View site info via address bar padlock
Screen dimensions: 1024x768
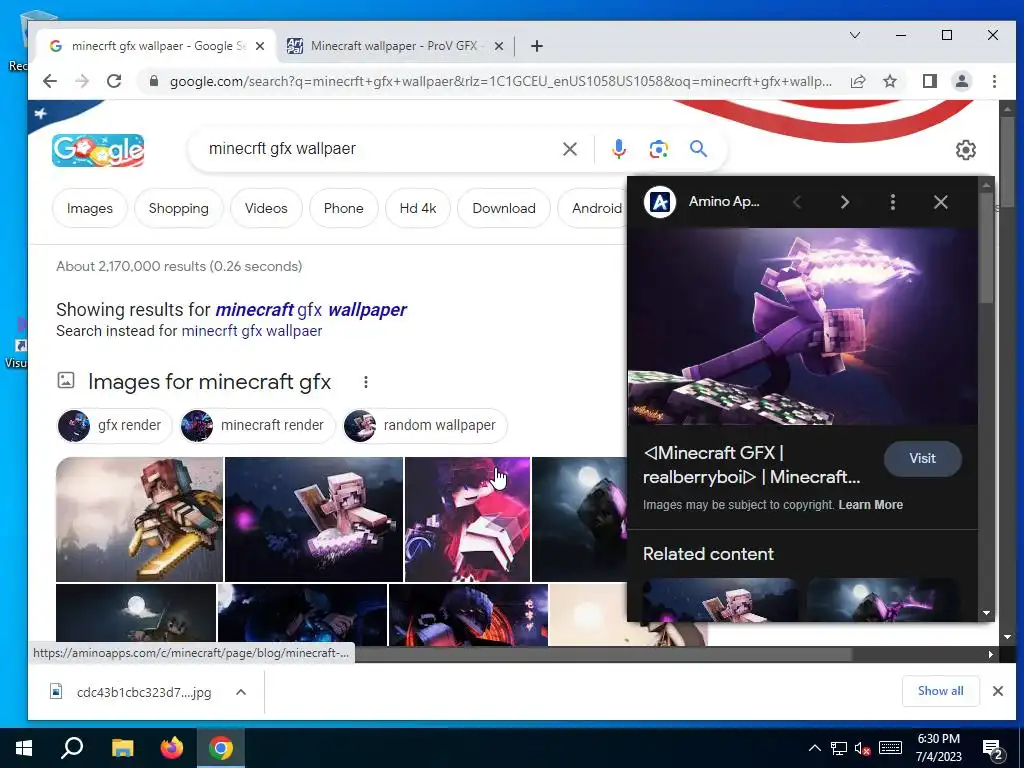click(x=153, y=81)
